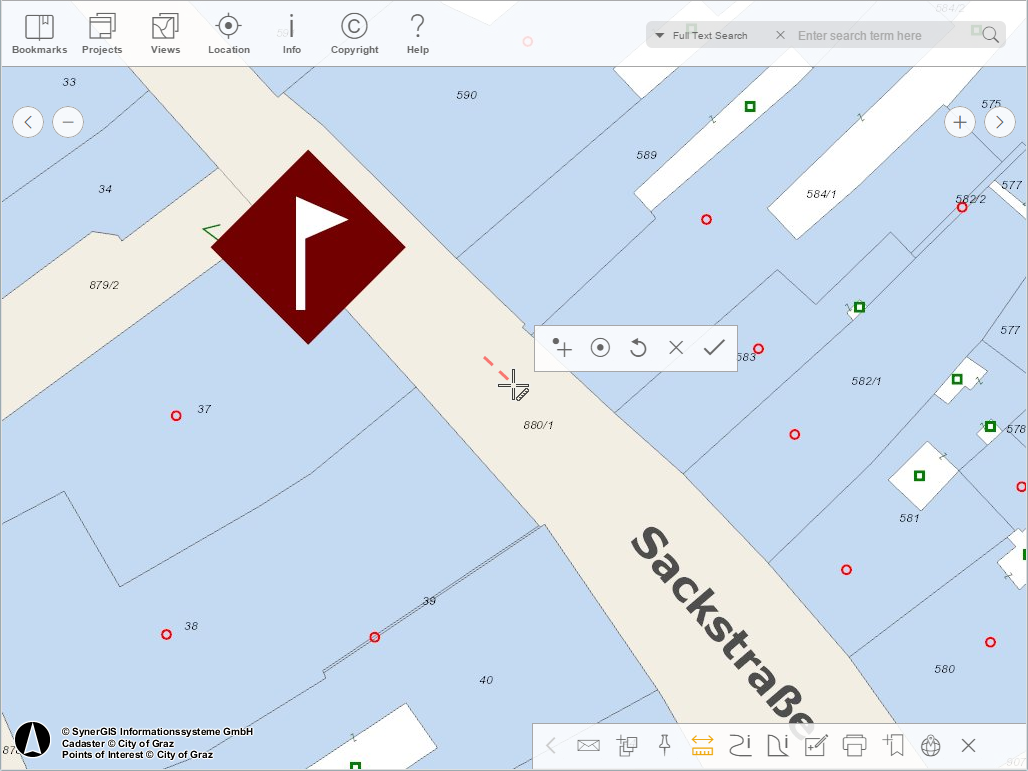This screenshot has height=771, width=1028.
Task: Click the search term input field
Action: [880, 34]
